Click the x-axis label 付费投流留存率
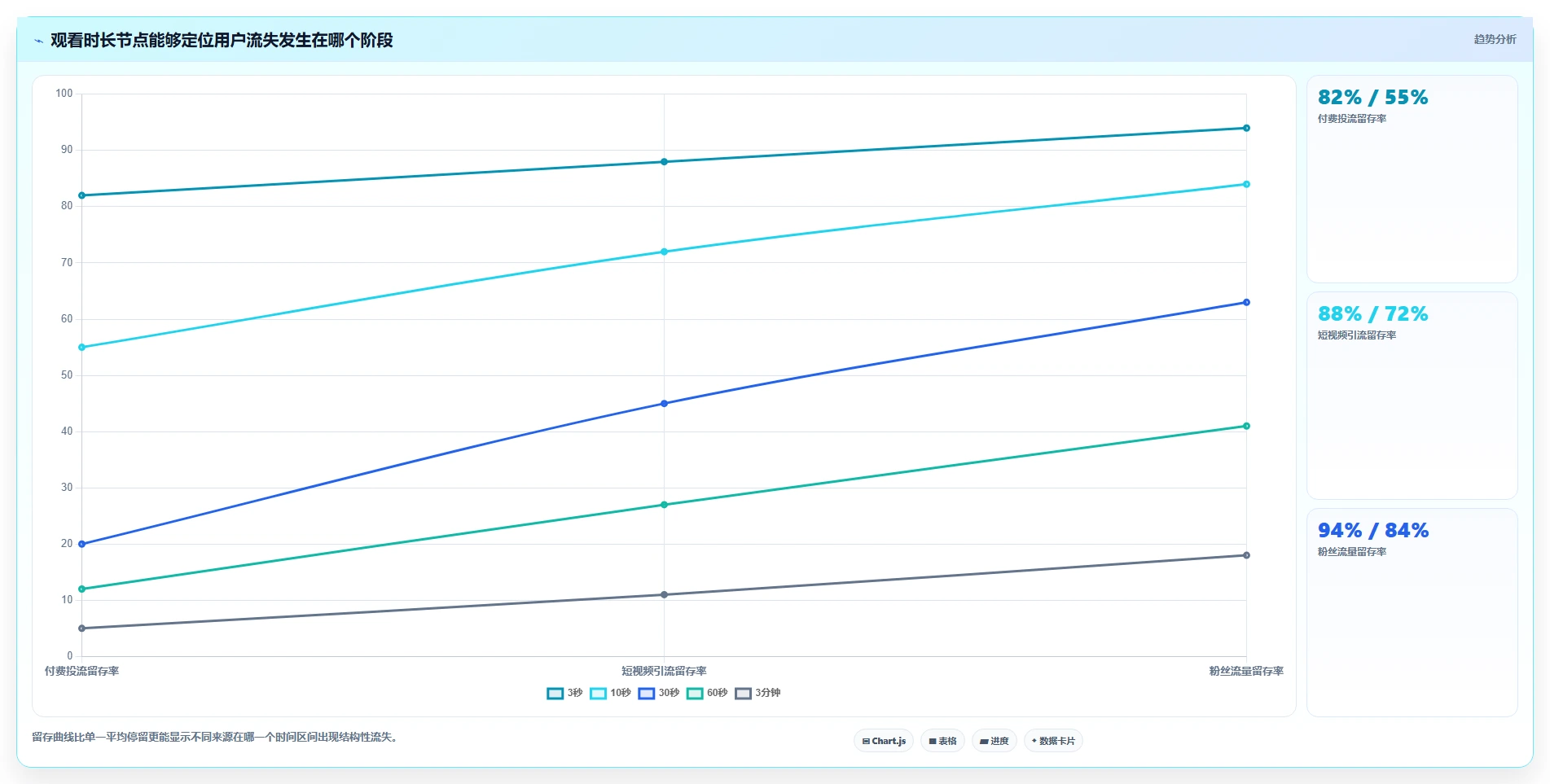The width and height of the screenshot is (1550, 784). (x=81, y=671)
